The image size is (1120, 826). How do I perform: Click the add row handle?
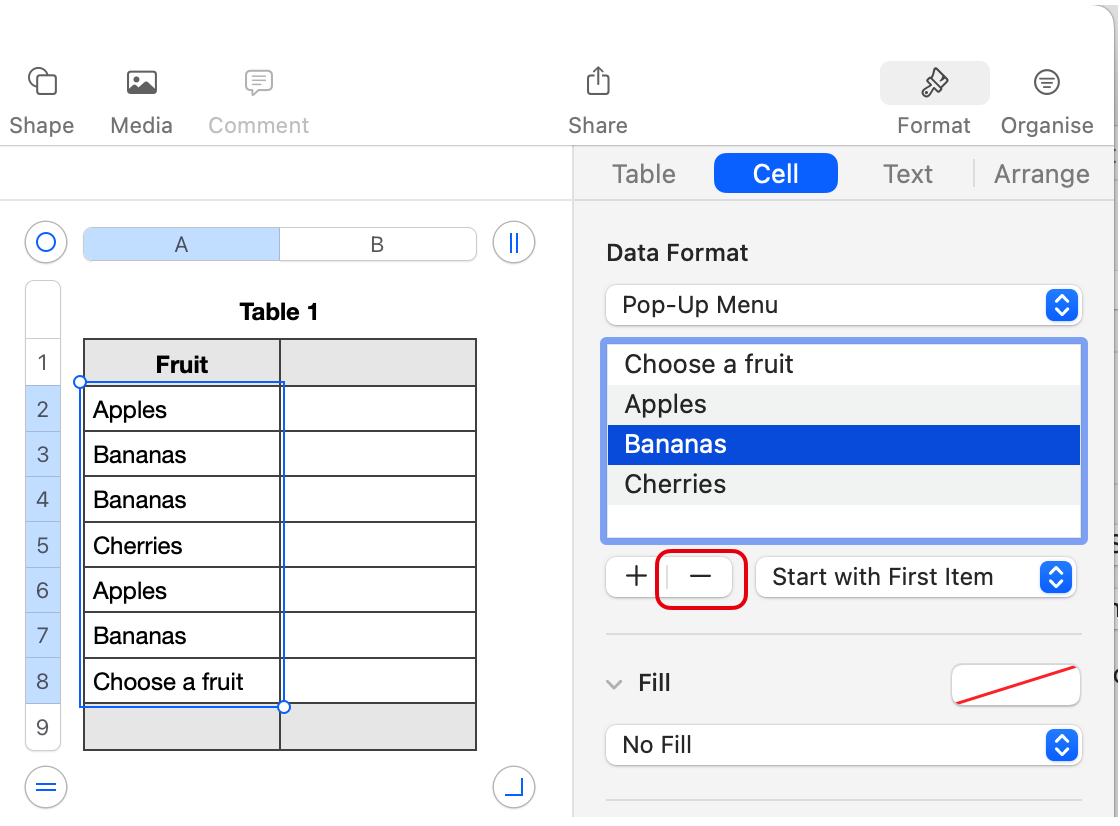(45, 787)
